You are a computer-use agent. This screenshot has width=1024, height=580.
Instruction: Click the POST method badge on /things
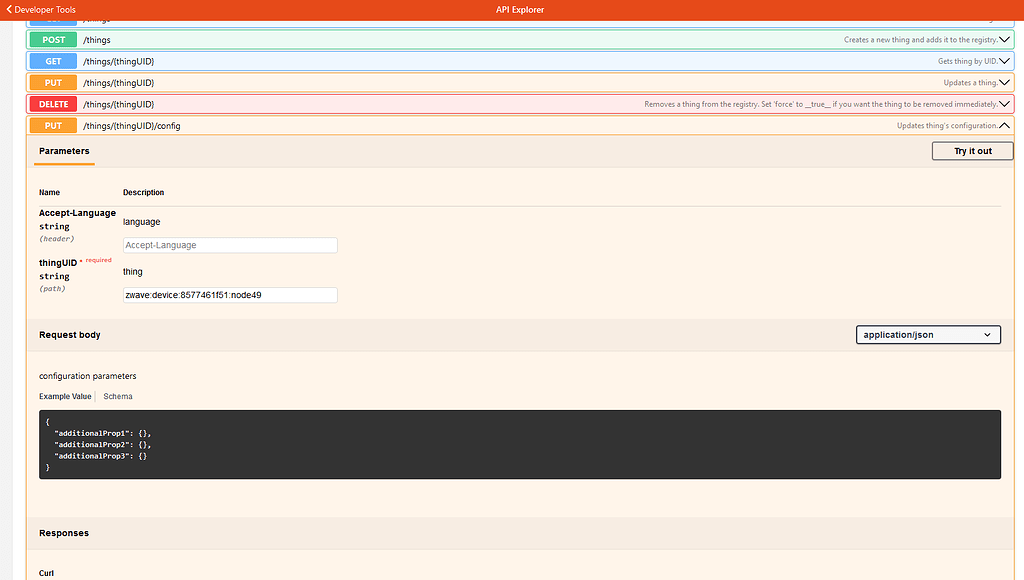click(x=52, y=39)
